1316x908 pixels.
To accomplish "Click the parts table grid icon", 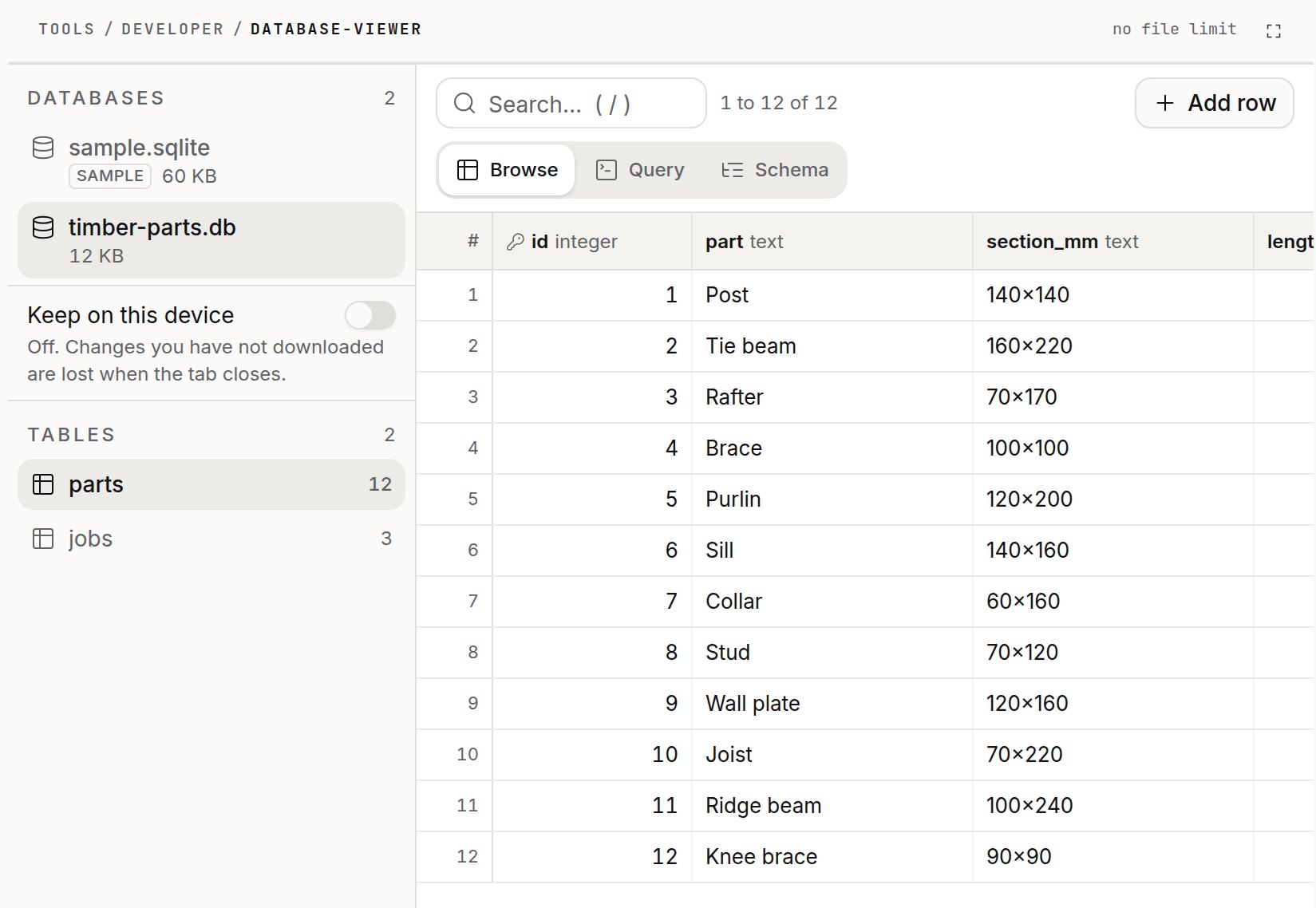I will [43, 484].
